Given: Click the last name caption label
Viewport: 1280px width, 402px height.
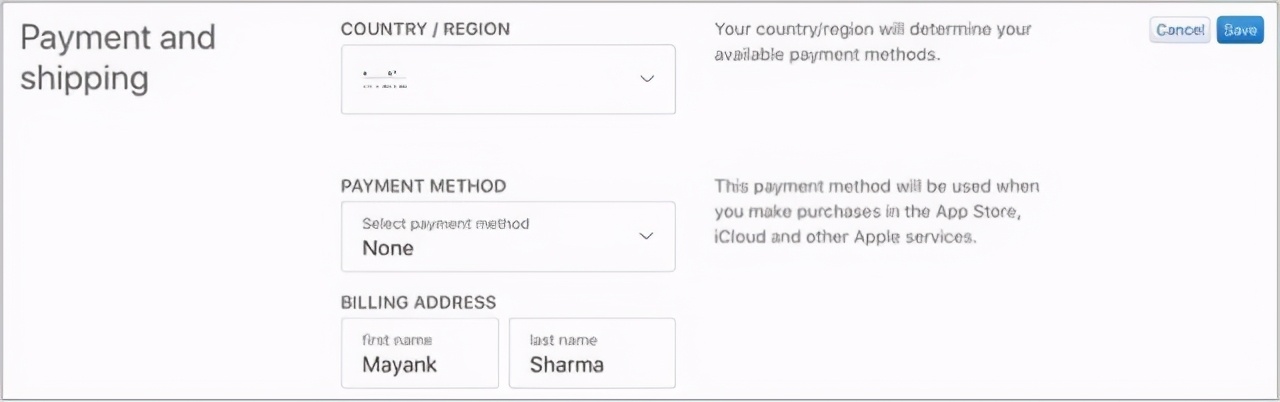Looking at the screenshot, I should [x=563, y=340].
